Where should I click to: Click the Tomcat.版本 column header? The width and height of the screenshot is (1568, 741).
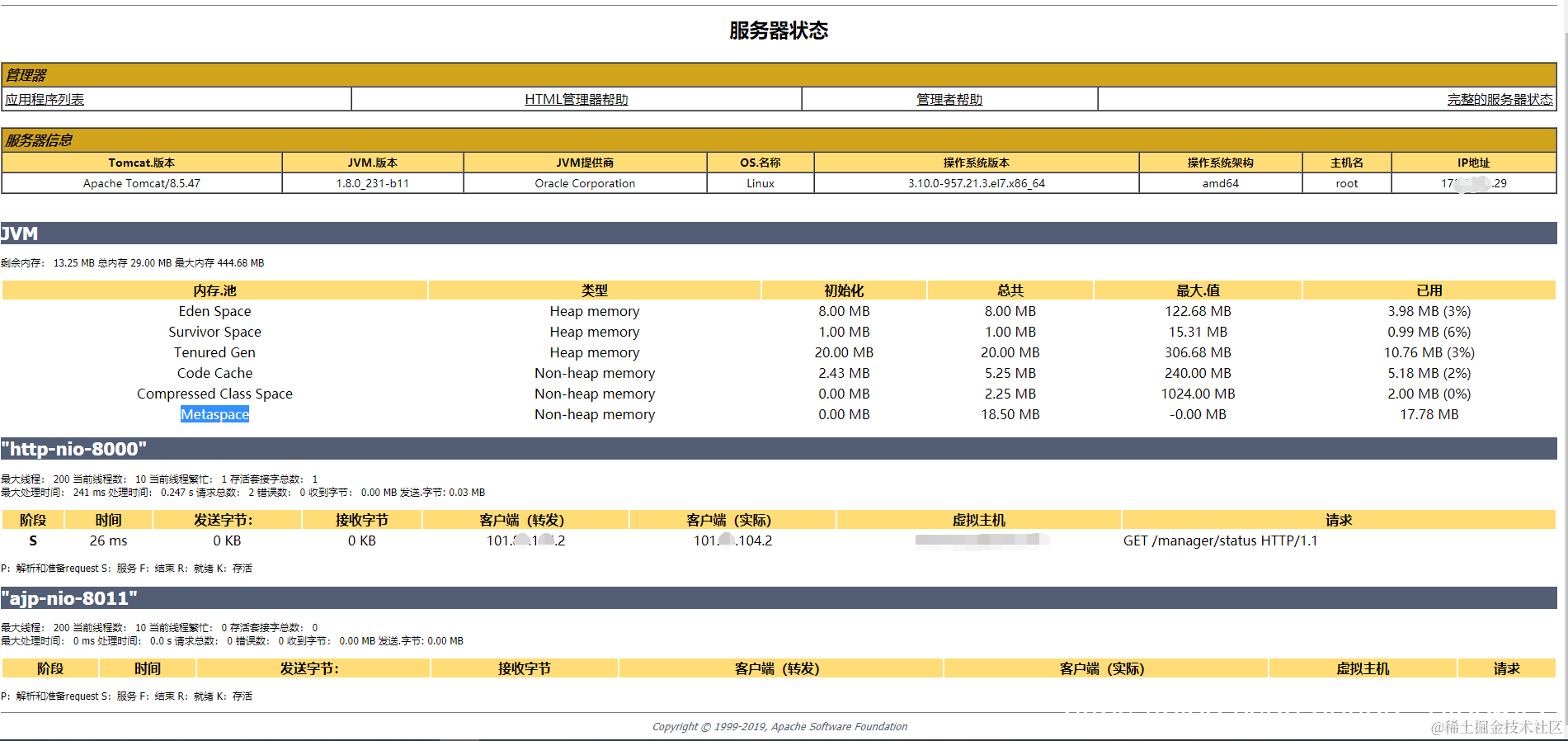tap(142, 163)
